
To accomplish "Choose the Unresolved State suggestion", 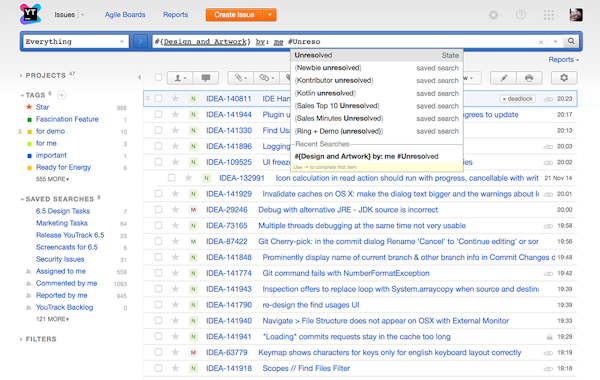I will 377,55.
